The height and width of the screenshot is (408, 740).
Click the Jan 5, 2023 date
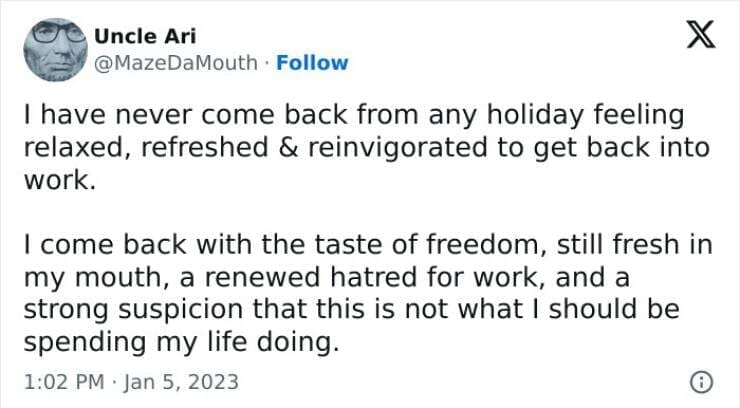pyautogui.click(x=183, y=382)
